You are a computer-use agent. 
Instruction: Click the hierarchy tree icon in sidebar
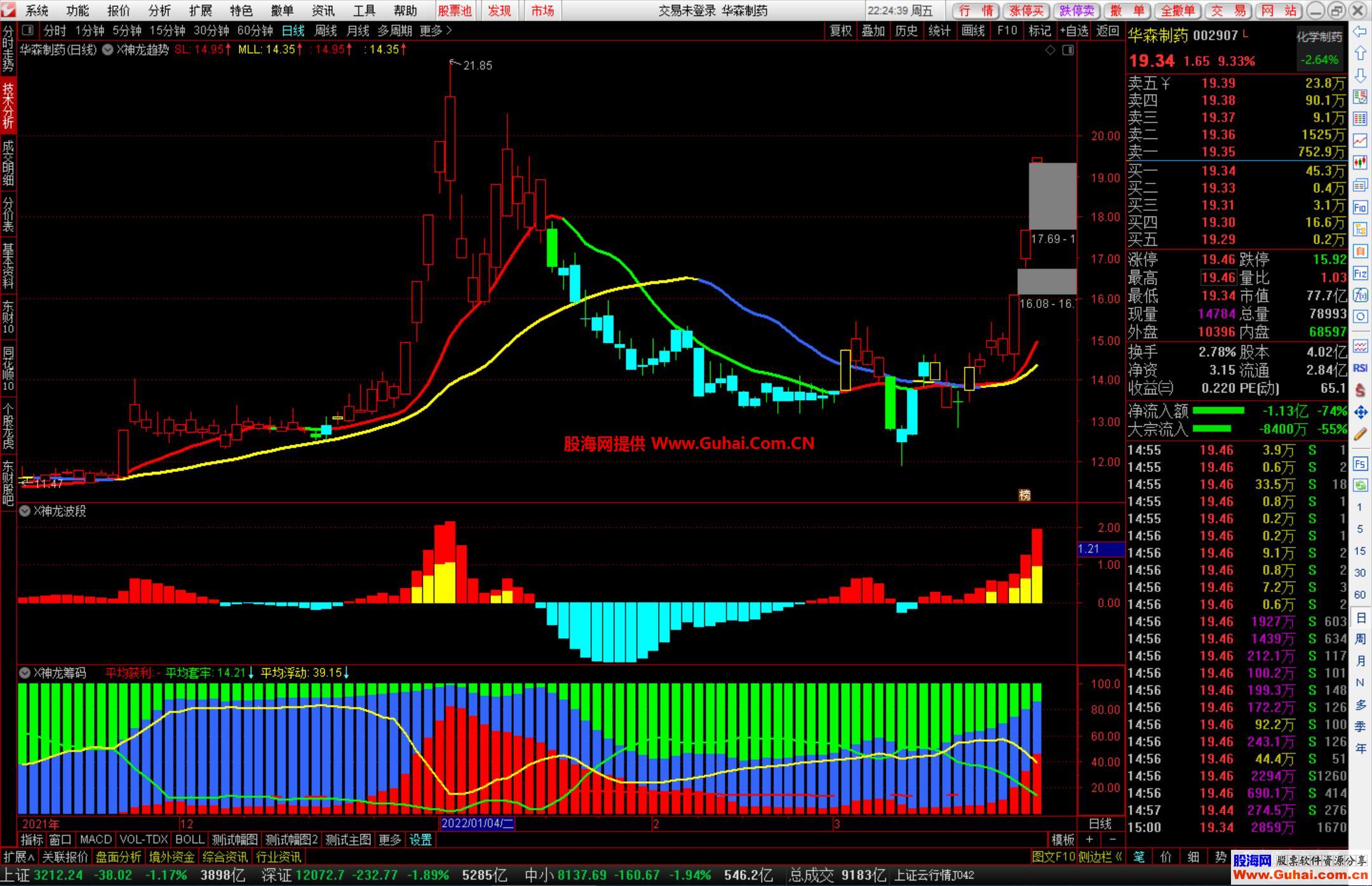click(x=1360, y=229)
